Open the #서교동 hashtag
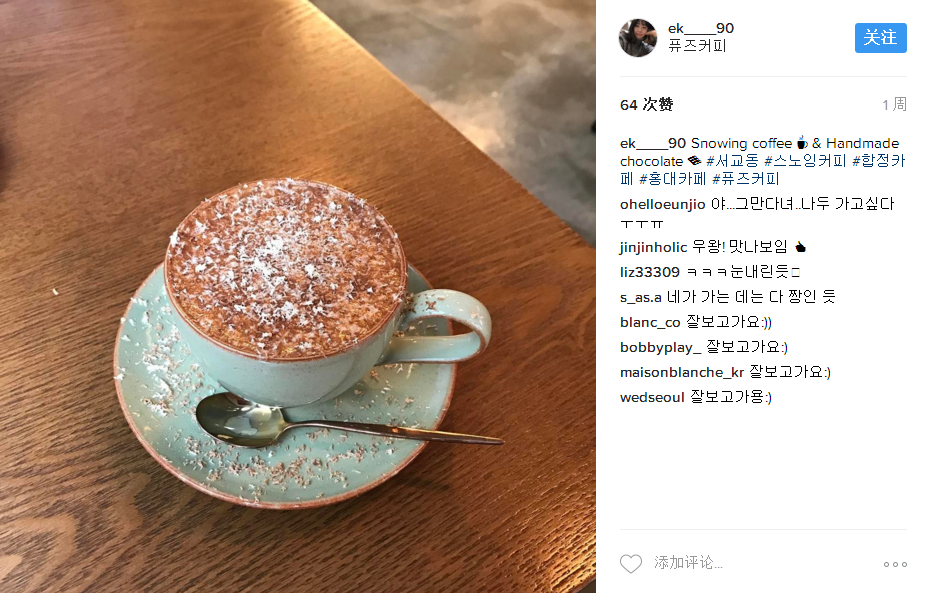929x593 pixels. pos(732,161)
